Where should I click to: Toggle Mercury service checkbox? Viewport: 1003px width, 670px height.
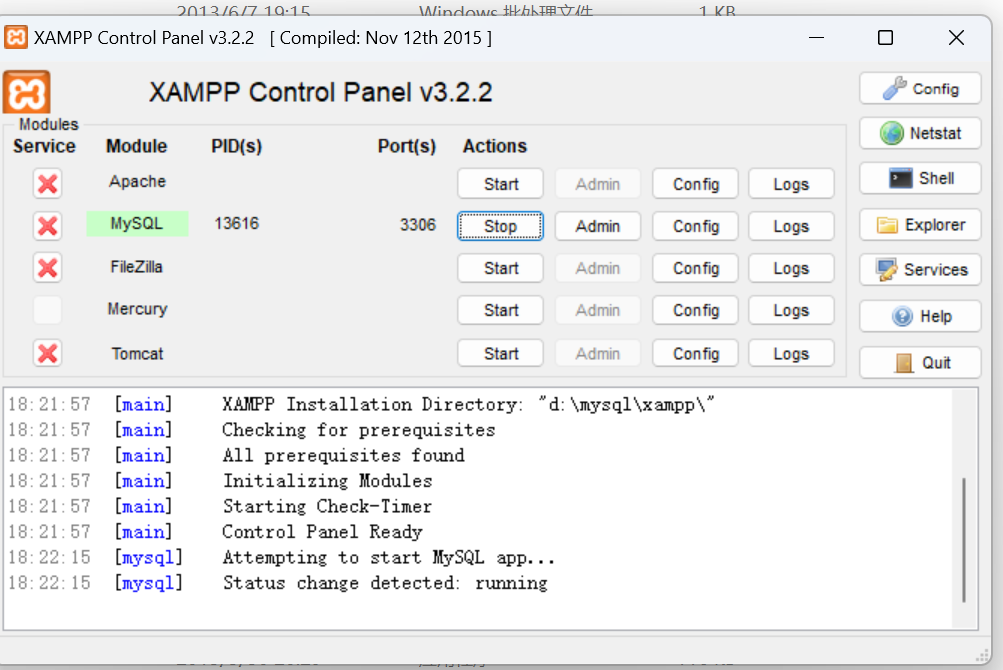(x=47, y=310)
